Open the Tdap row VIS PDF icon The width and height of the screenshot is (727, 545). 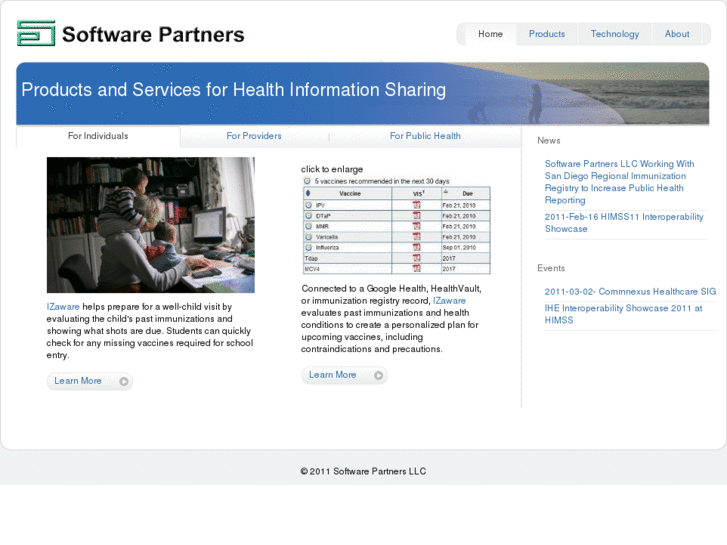(416, 258)
